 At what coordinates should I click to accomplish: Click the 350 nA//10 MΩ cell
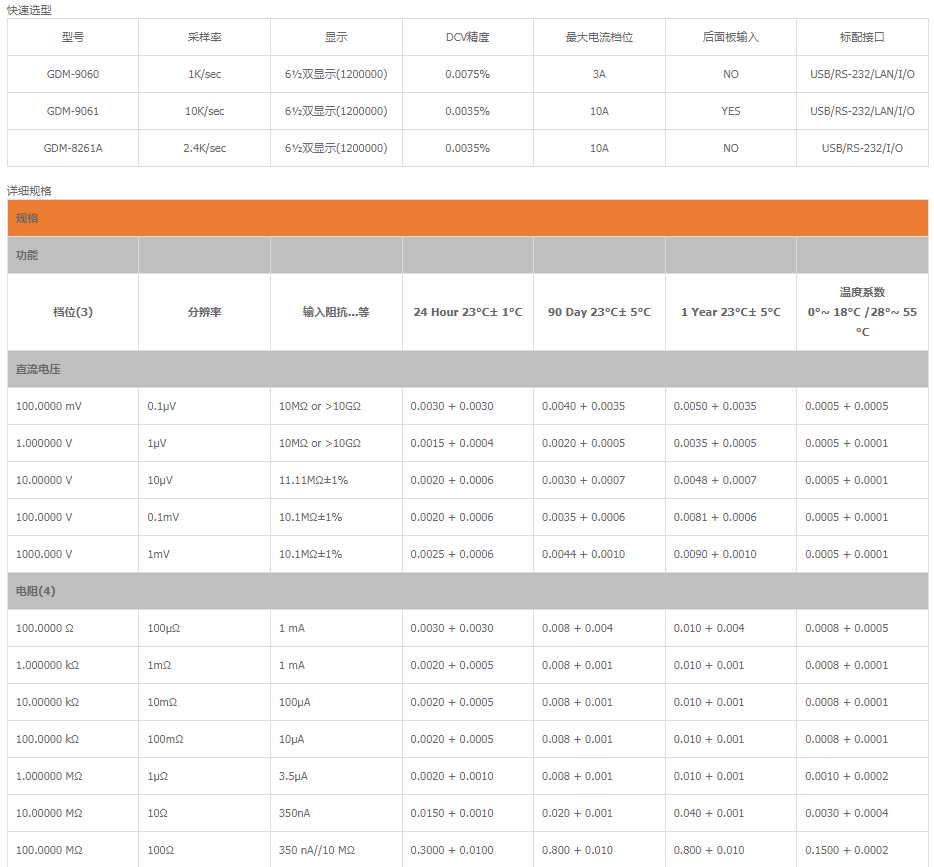tap(336, 850)
